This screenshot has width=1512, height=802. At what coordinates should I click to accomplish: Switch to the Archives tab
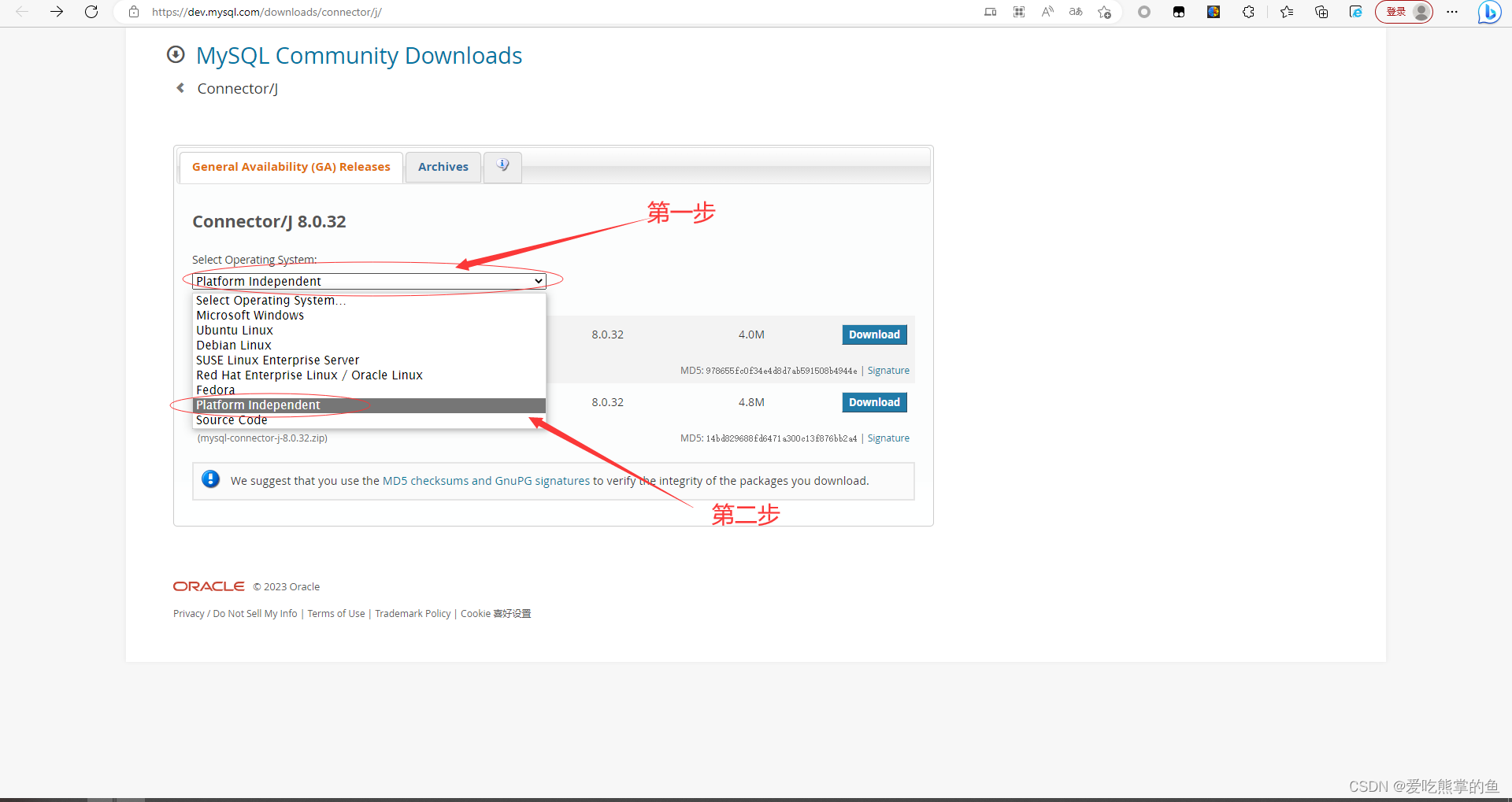443,167
